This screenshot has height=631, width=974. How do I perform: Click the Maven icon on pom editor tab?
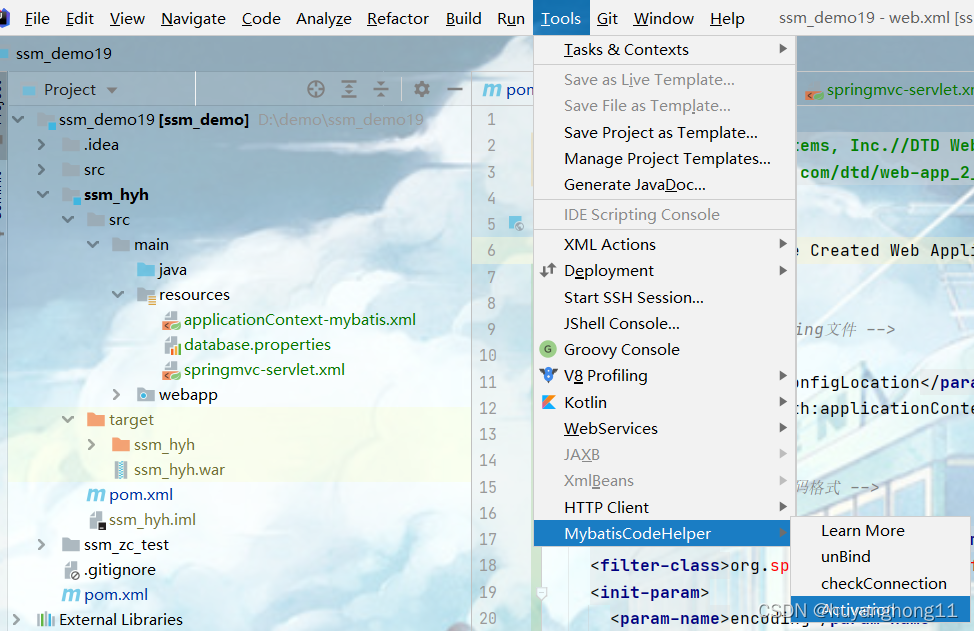(492, 90)
